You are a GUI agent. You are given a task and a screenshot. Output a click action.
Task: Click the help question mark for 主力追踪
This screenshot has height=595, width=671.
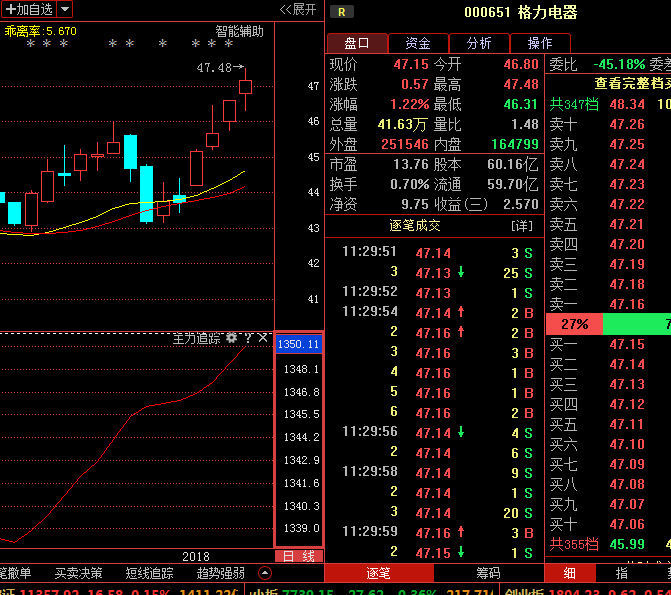click(x=248, y=339)
